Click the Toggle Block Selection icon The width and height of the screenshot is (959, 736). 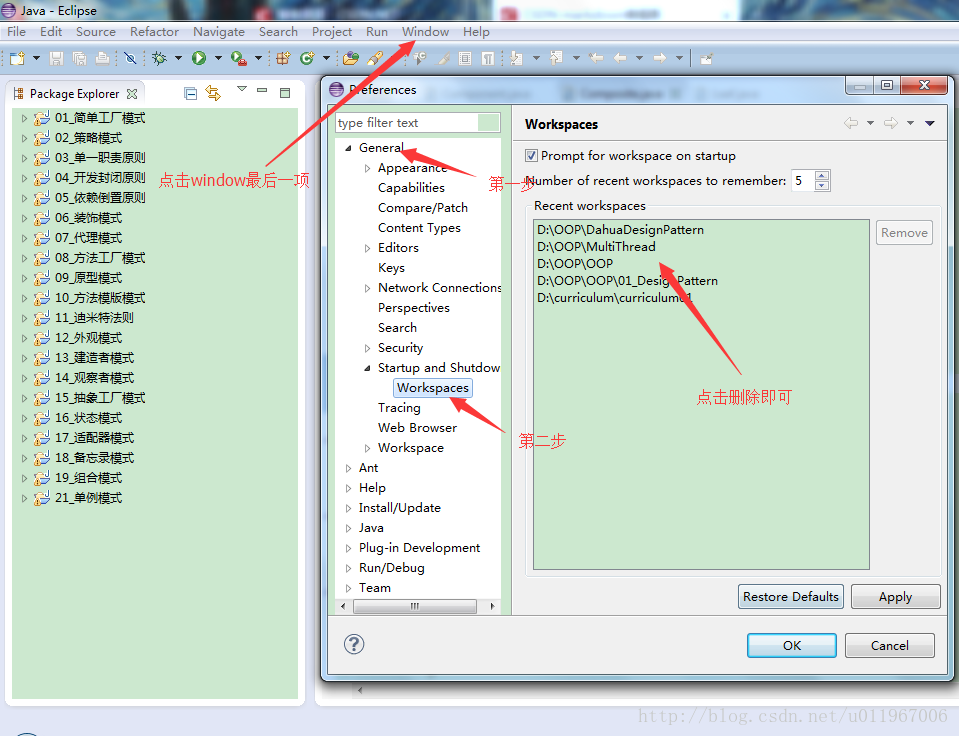click(465, 58)
